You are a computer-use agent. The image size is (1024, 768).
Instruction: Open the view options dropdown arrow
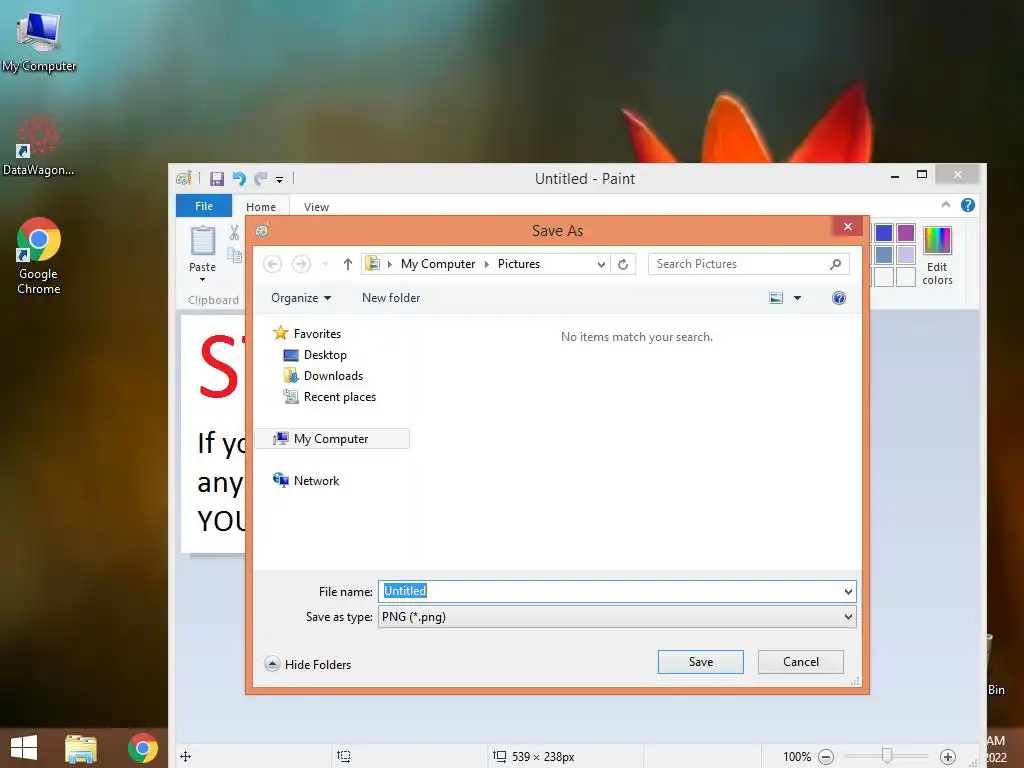point(797,298)
